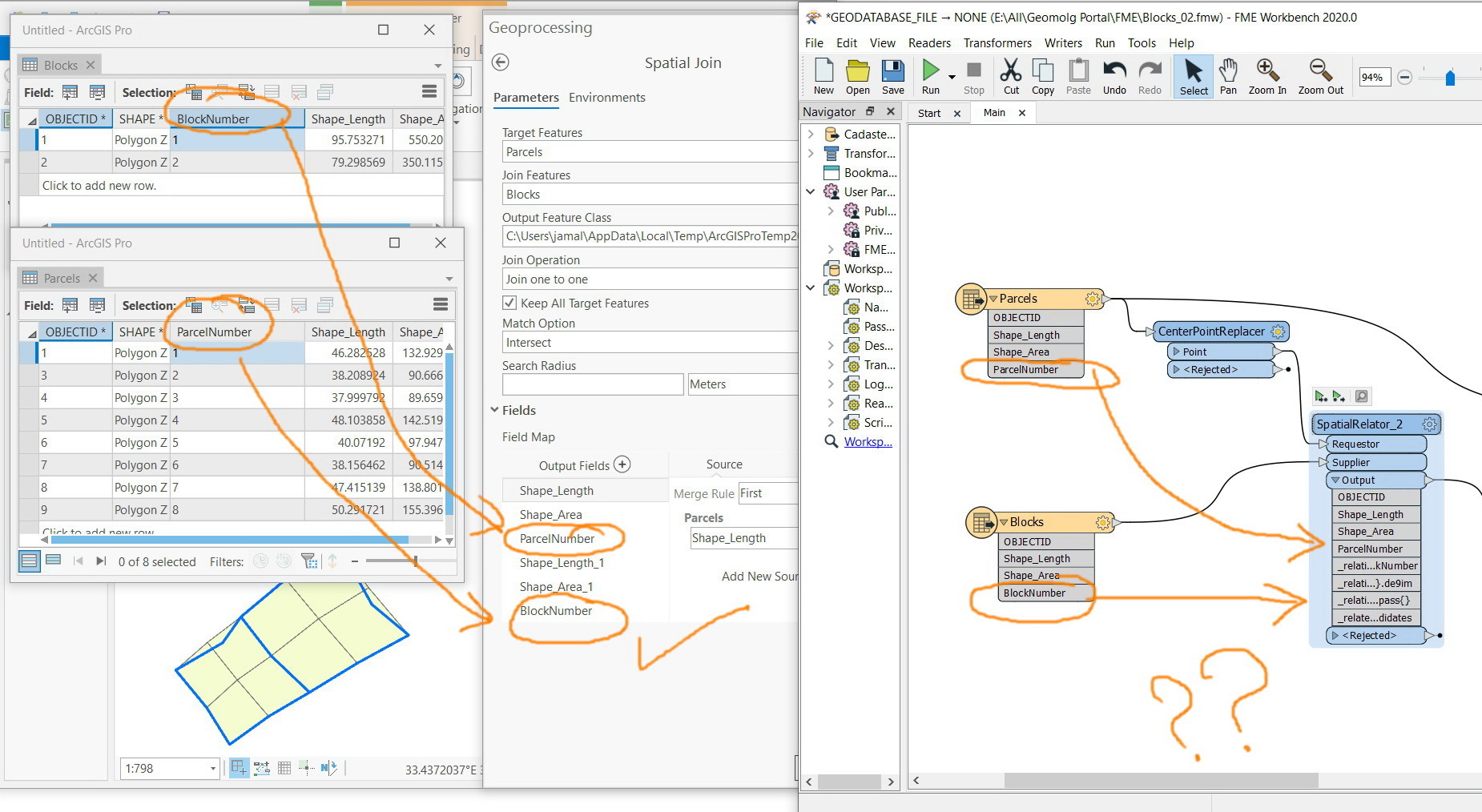The width and height of the screenshot is (1482, 812).
Task: Adjust the Parcels table zoom slider
Action: coord(415,561)
